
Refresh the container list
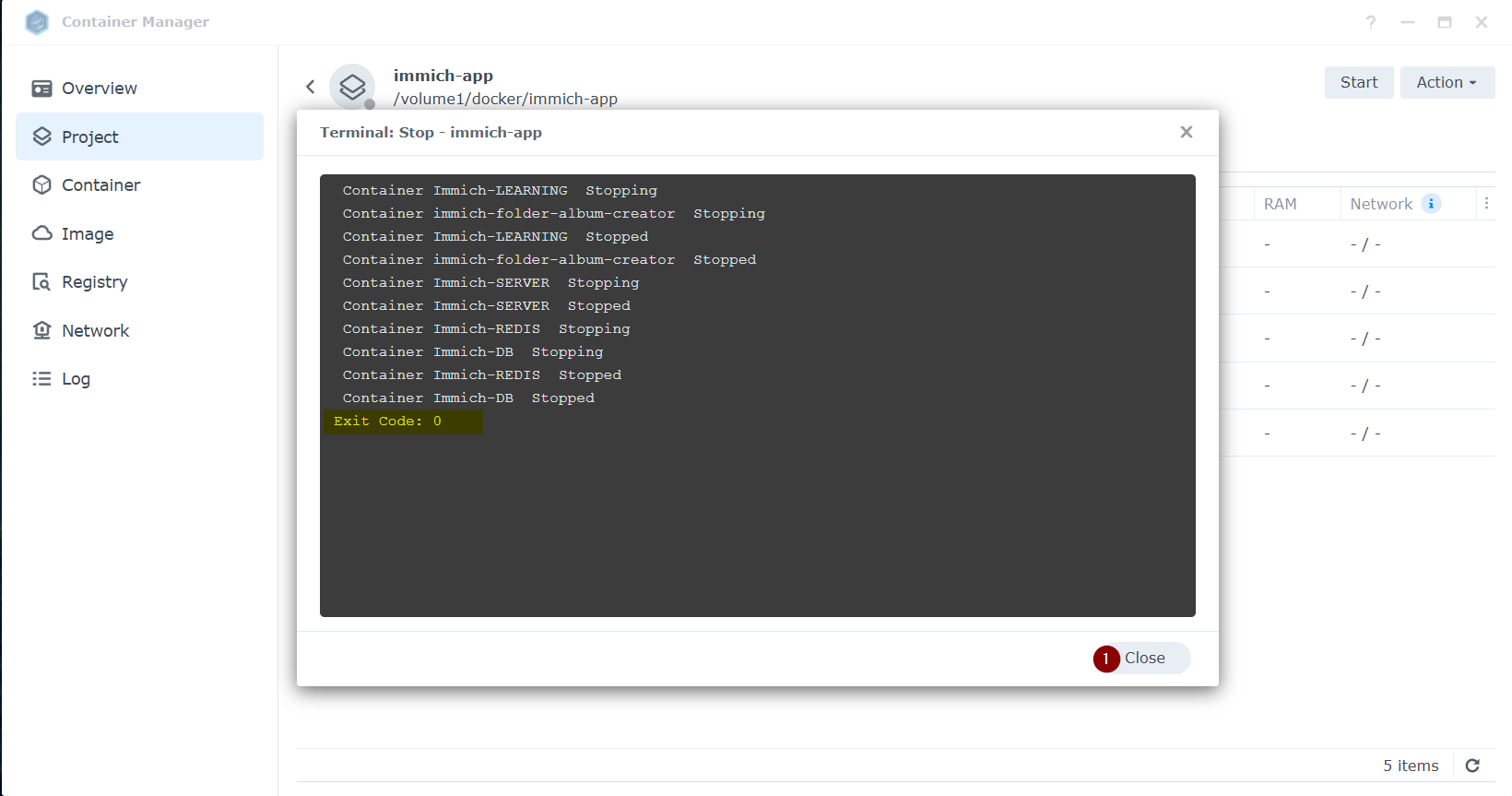1472,766
